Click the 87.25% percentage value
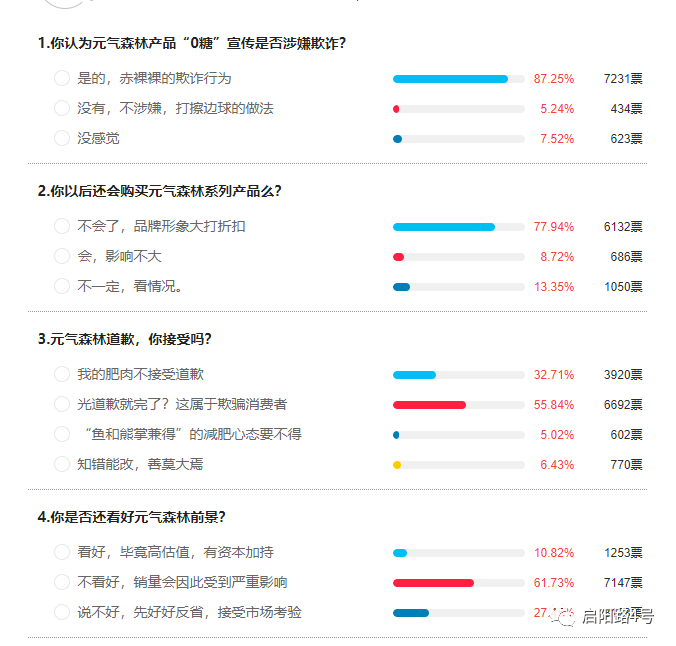The width and height of the screenshot is (676, 646). [x=554, y=79]
